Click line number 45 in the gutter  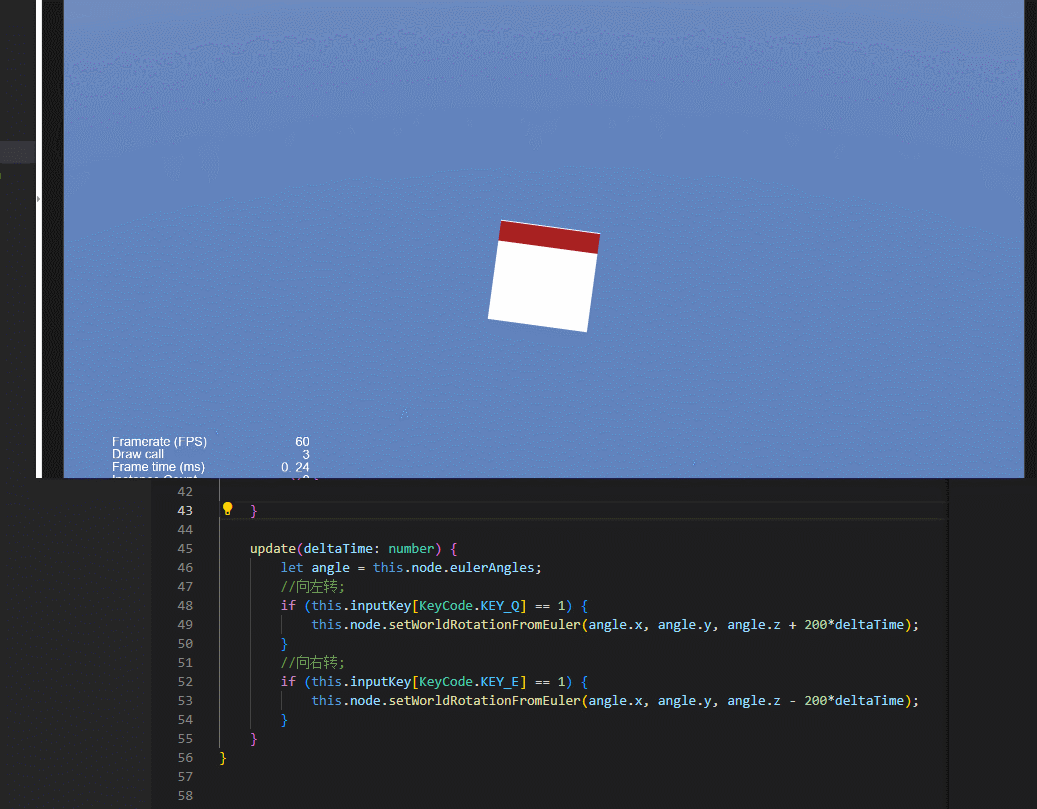point(185,548)
